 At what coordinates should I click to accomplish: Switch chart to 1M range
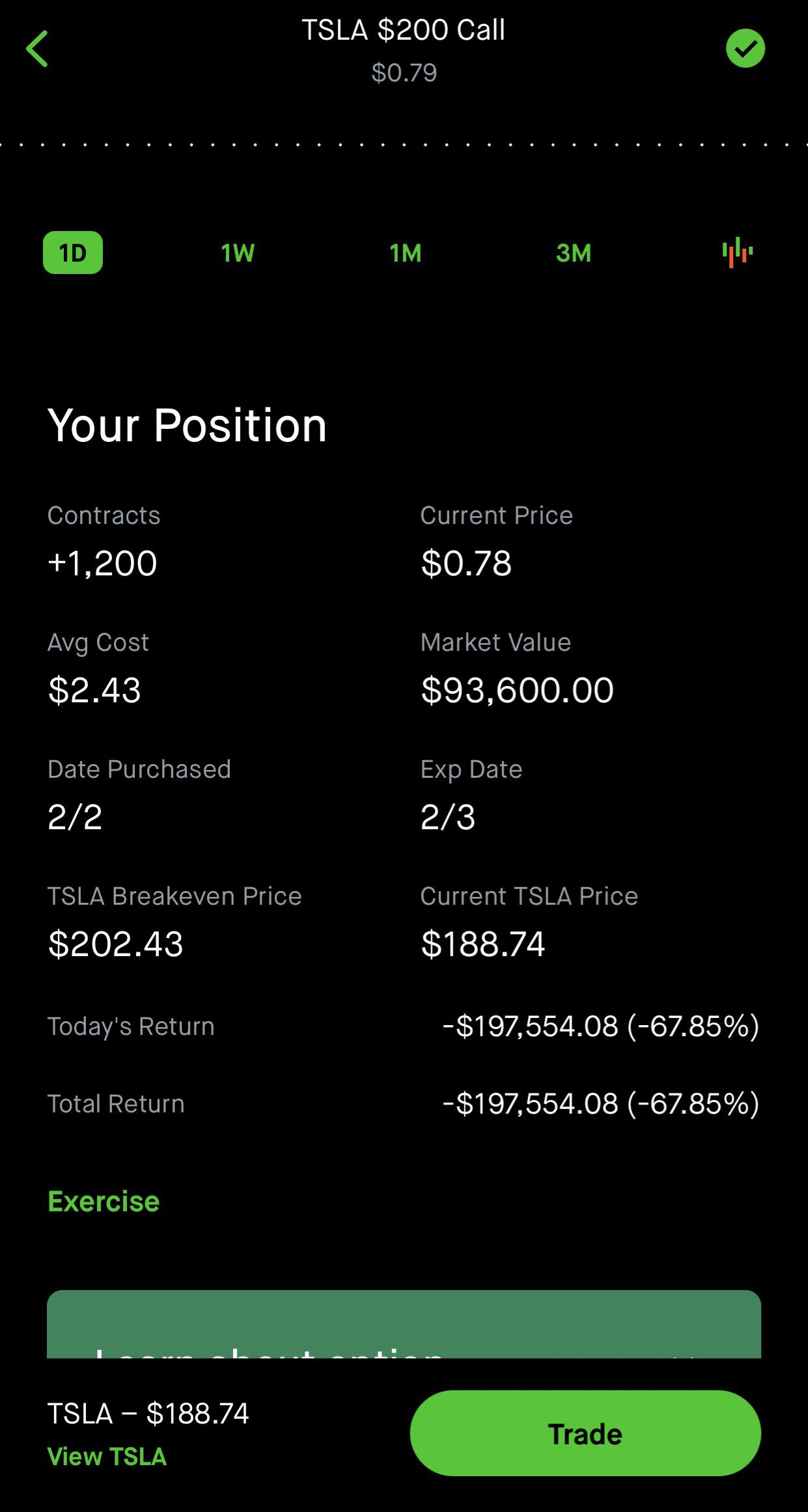click(405, 253)
